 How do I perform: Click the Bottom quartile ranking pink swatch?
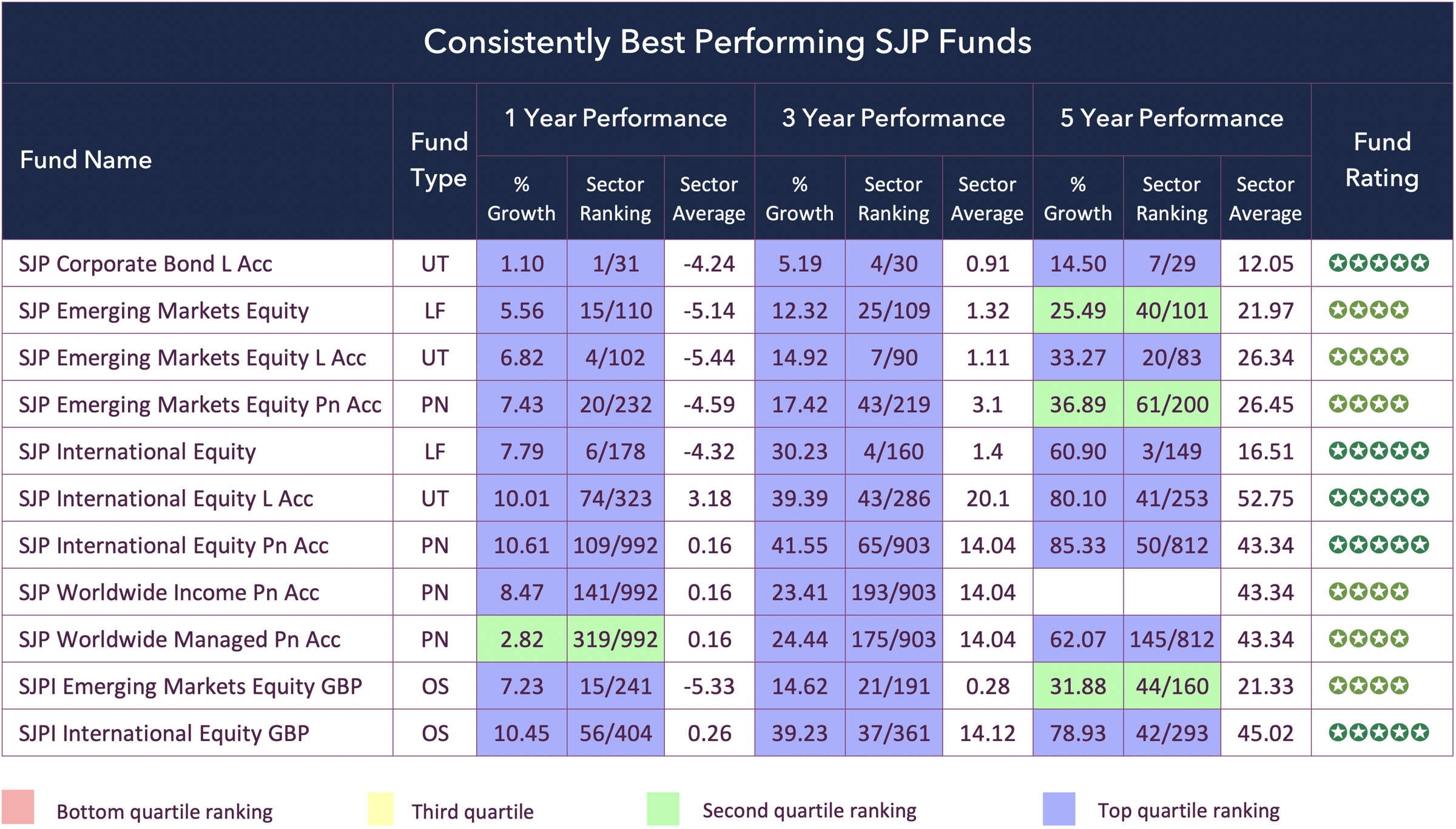[x=18, y=807]
